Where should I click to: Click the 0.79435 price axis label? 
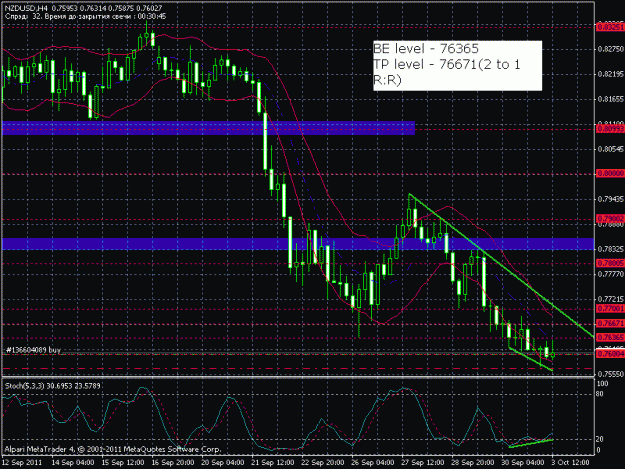(610, 199)
